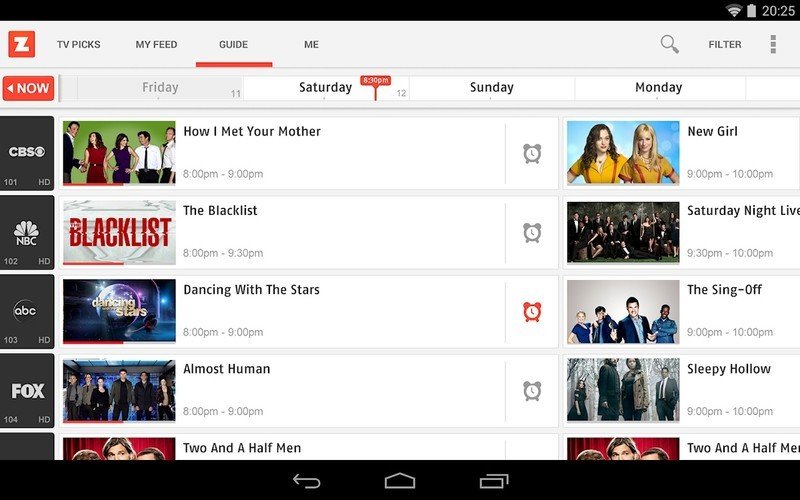Switch to the ME tab
Viewport: 800px width, 500px height.
pyautogui.click(x=311, y=44)
